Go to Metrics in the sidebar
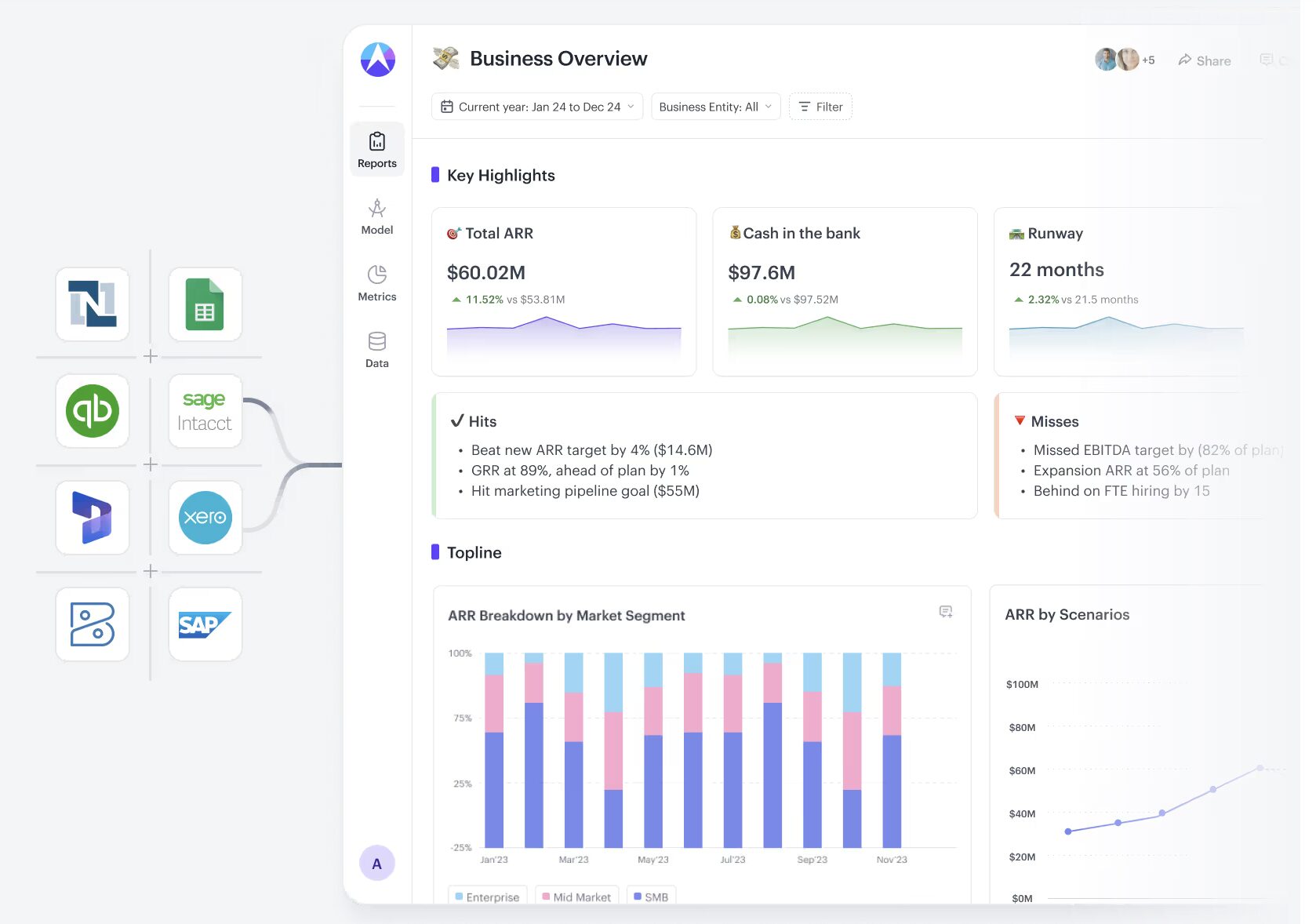The width and height of the screenshot is (1316, 924). [x=377, y=283]
